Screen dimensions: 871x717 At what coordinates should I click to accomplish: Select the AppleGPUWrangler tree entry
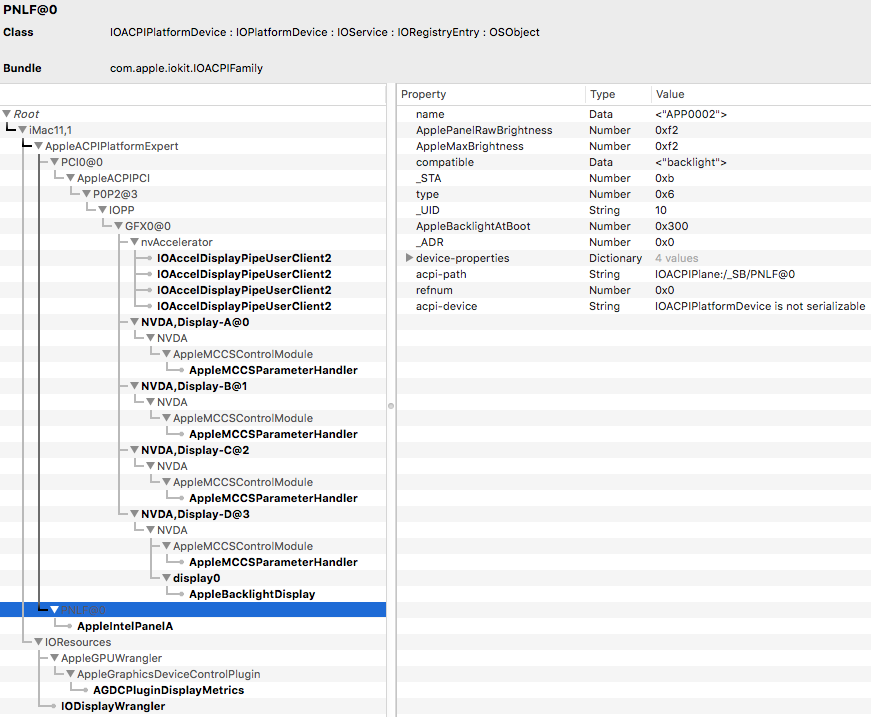pos(111,658)
